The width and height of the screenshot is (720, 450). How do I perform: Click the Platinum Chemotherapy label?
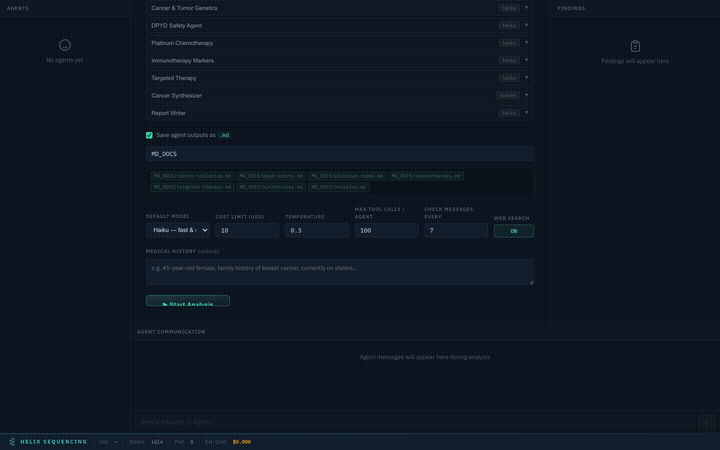[182, 43]
